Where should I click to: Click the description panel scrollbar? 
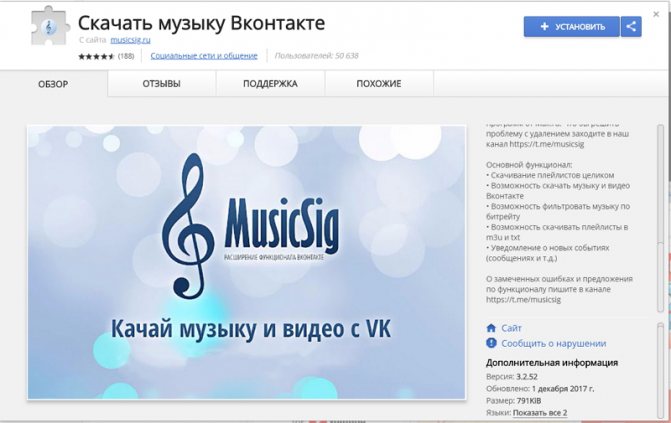(661, 218)
